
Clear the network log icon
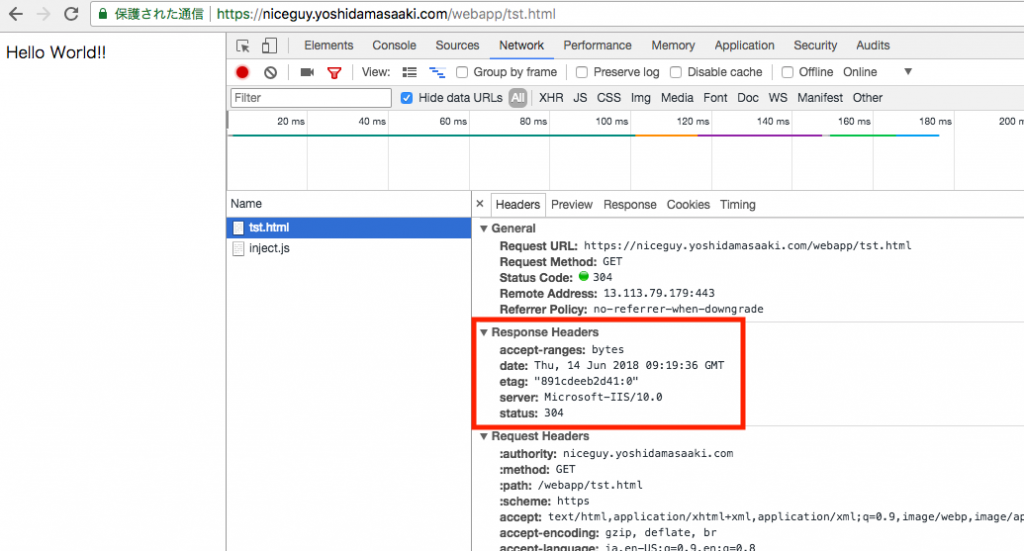[270, 72]
